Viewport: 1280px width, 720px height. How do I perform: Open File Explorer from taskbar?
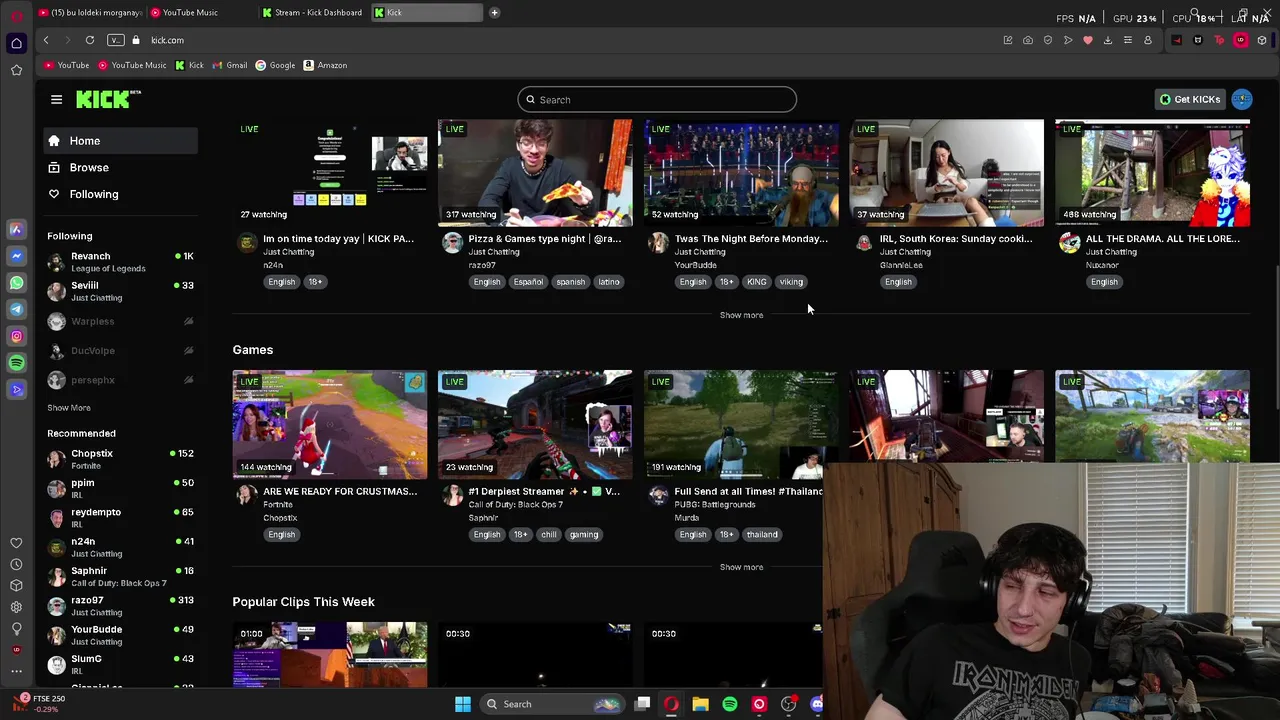pos(701,704)
